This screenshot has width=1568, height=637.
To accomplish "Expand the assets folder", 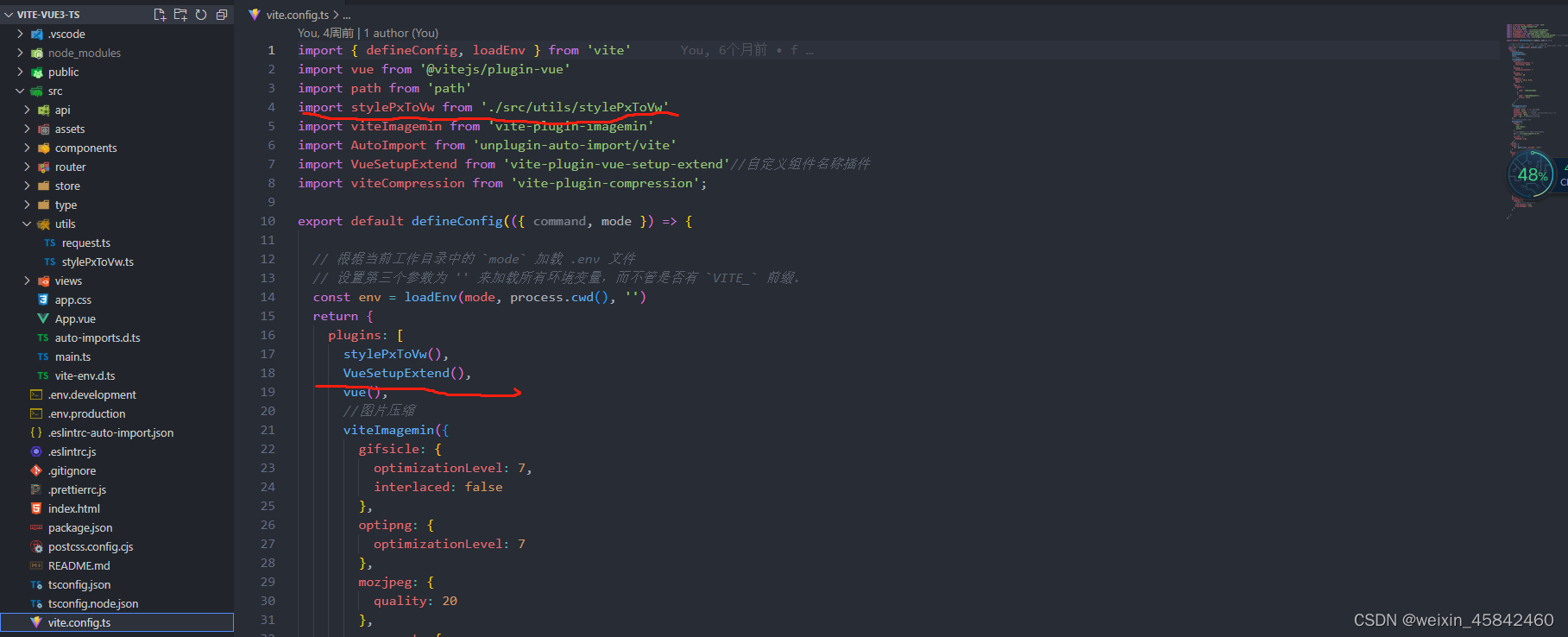I will tap(27, 129).
